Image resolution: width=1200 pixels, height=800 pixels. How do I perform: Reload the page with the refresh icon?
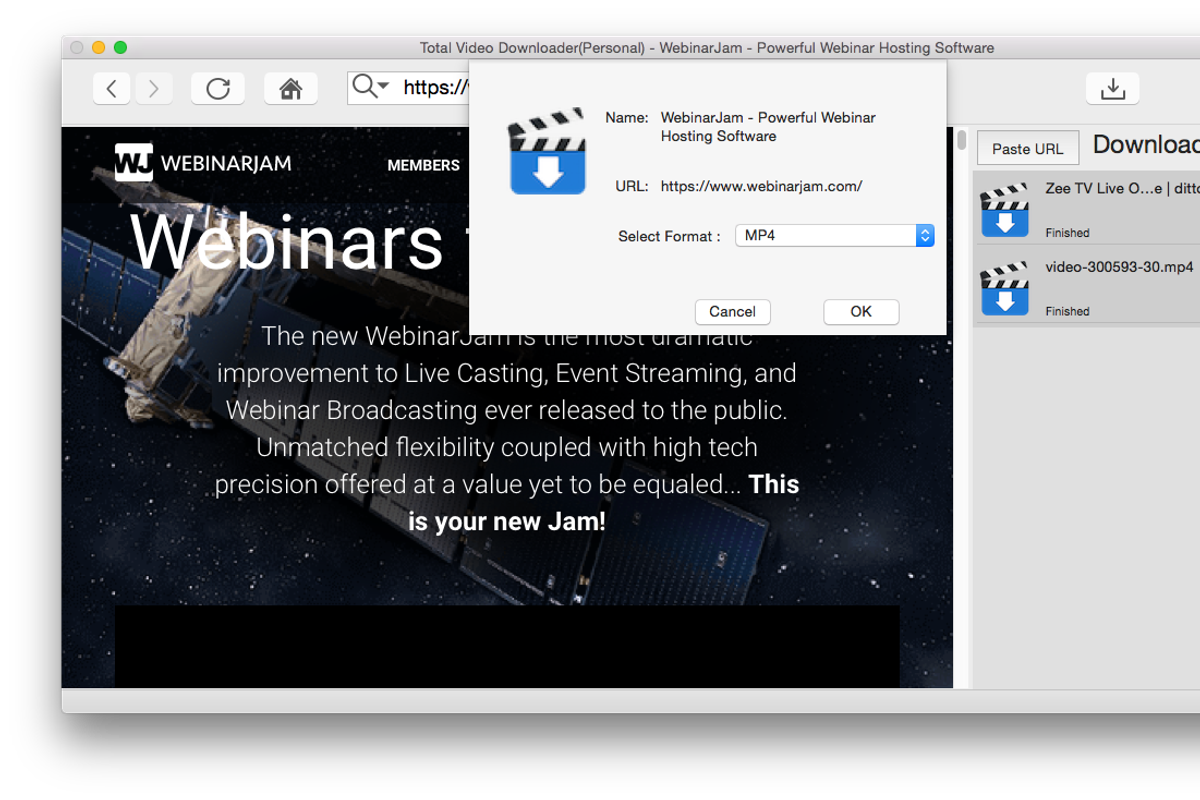tap(218, 88)
